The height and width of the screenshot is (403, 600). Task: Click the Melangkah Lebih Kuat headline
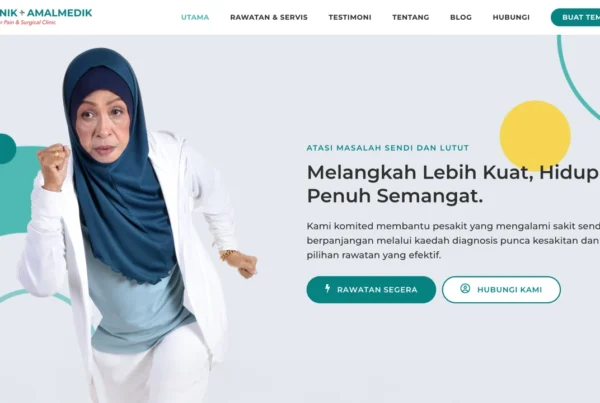tap(453, 184)
